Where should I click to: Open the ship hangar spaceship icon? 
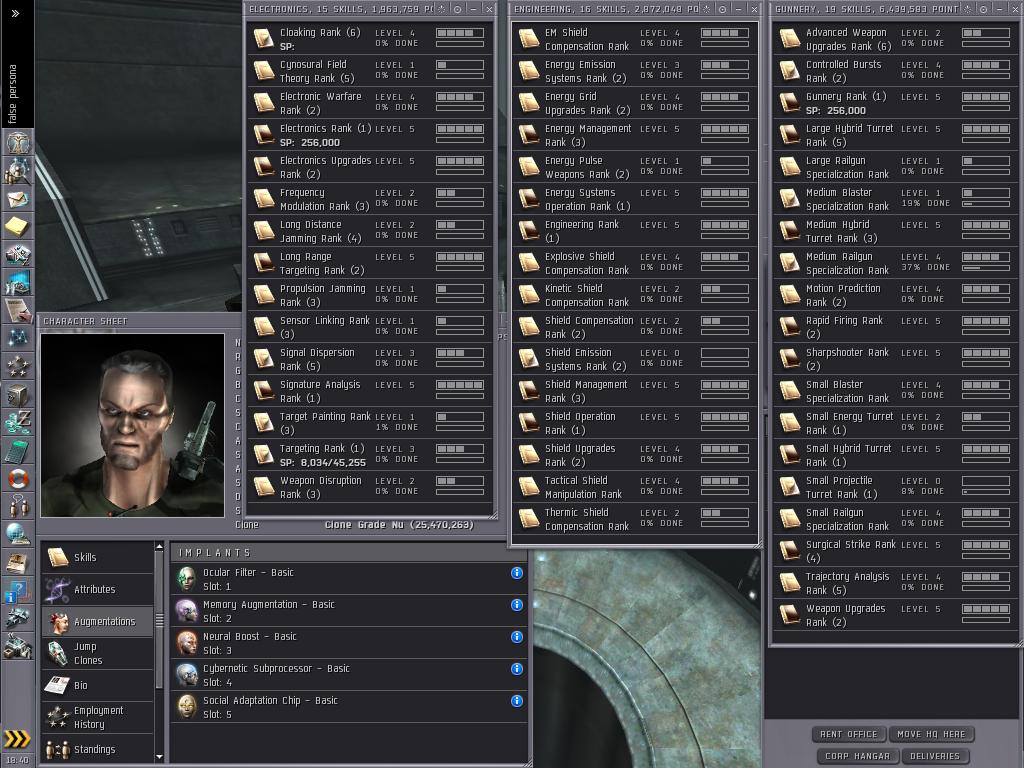coord(18,619)
